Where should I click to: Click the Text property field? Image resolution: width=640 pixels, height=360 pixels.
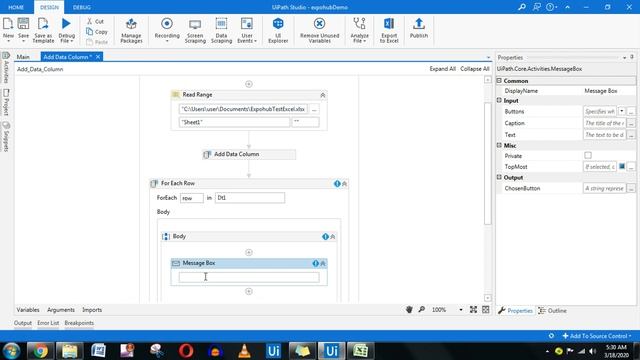coord(604,135)
